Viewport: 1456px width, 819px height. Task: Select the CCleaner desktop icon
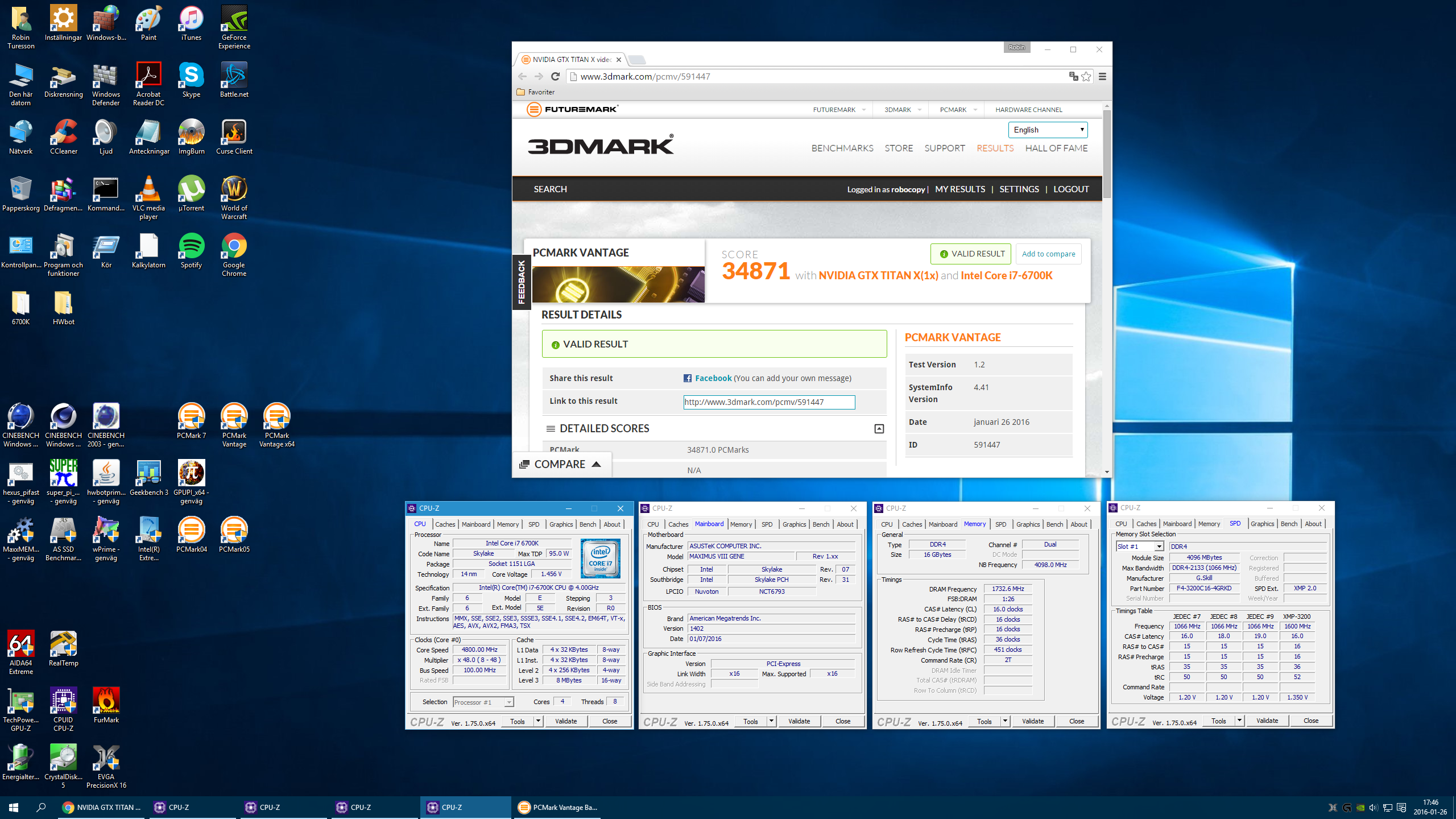63,136
